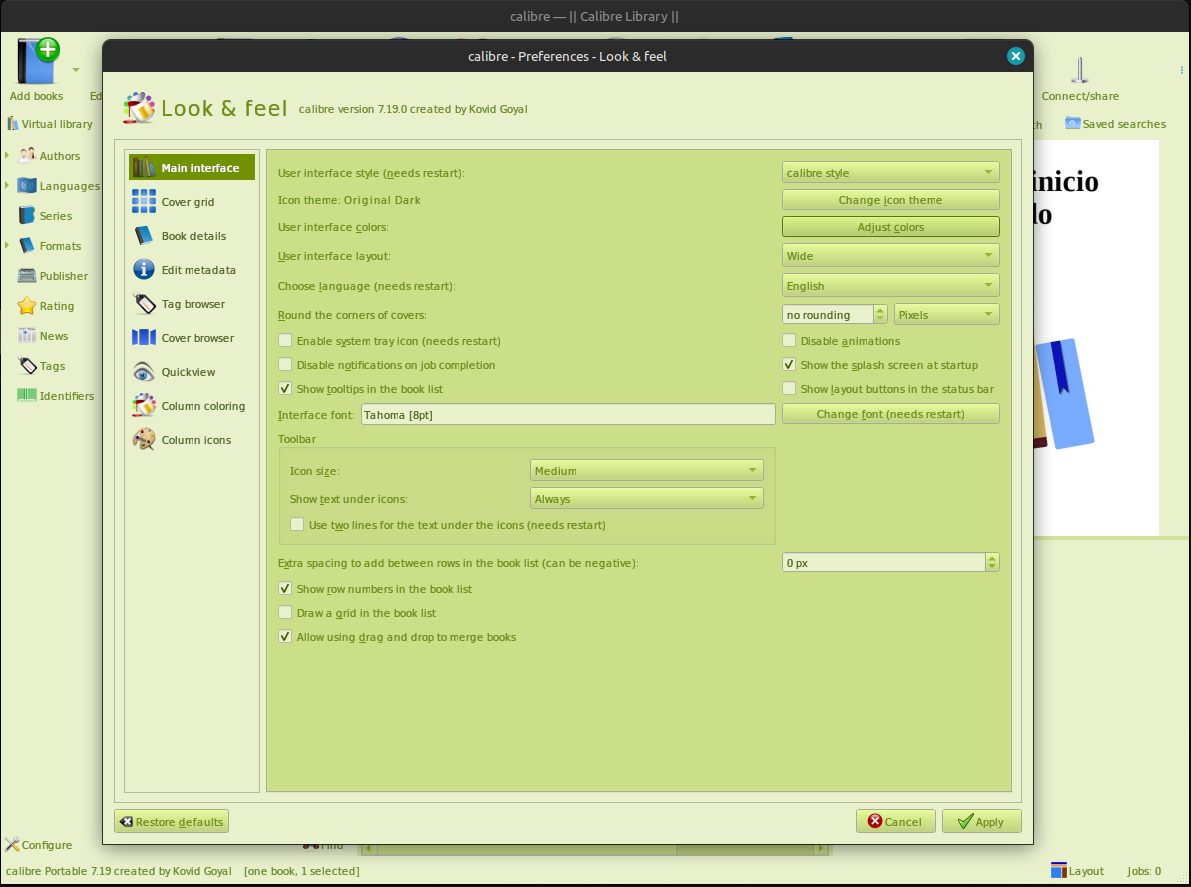Click Authors icon in tag browser
Viewport: 1191px width, 887px height.
(27, 155)
